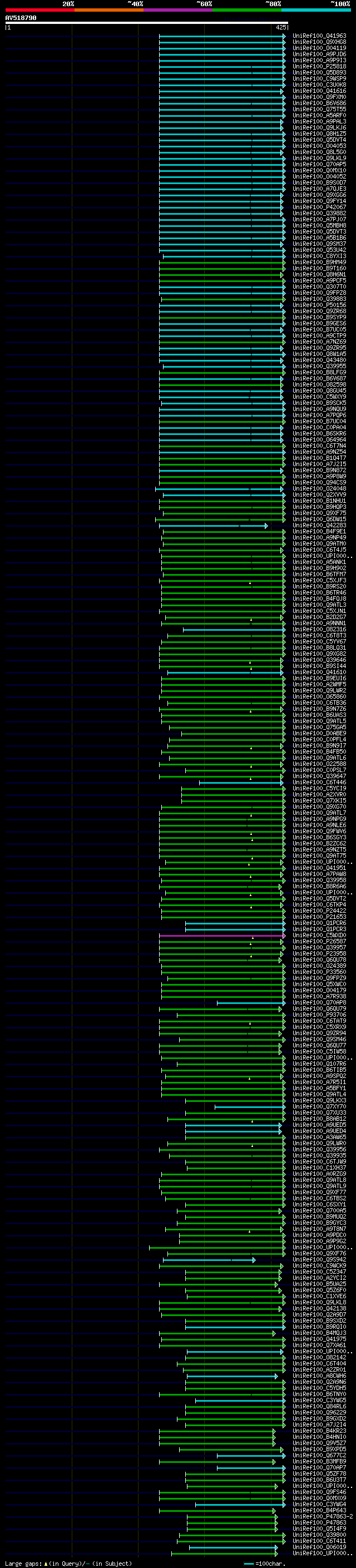Image resolution: width=356 pixels, height=1568 pixels.
Task: Click the red 20% identity legend swatch
Action: click(39, 10)
